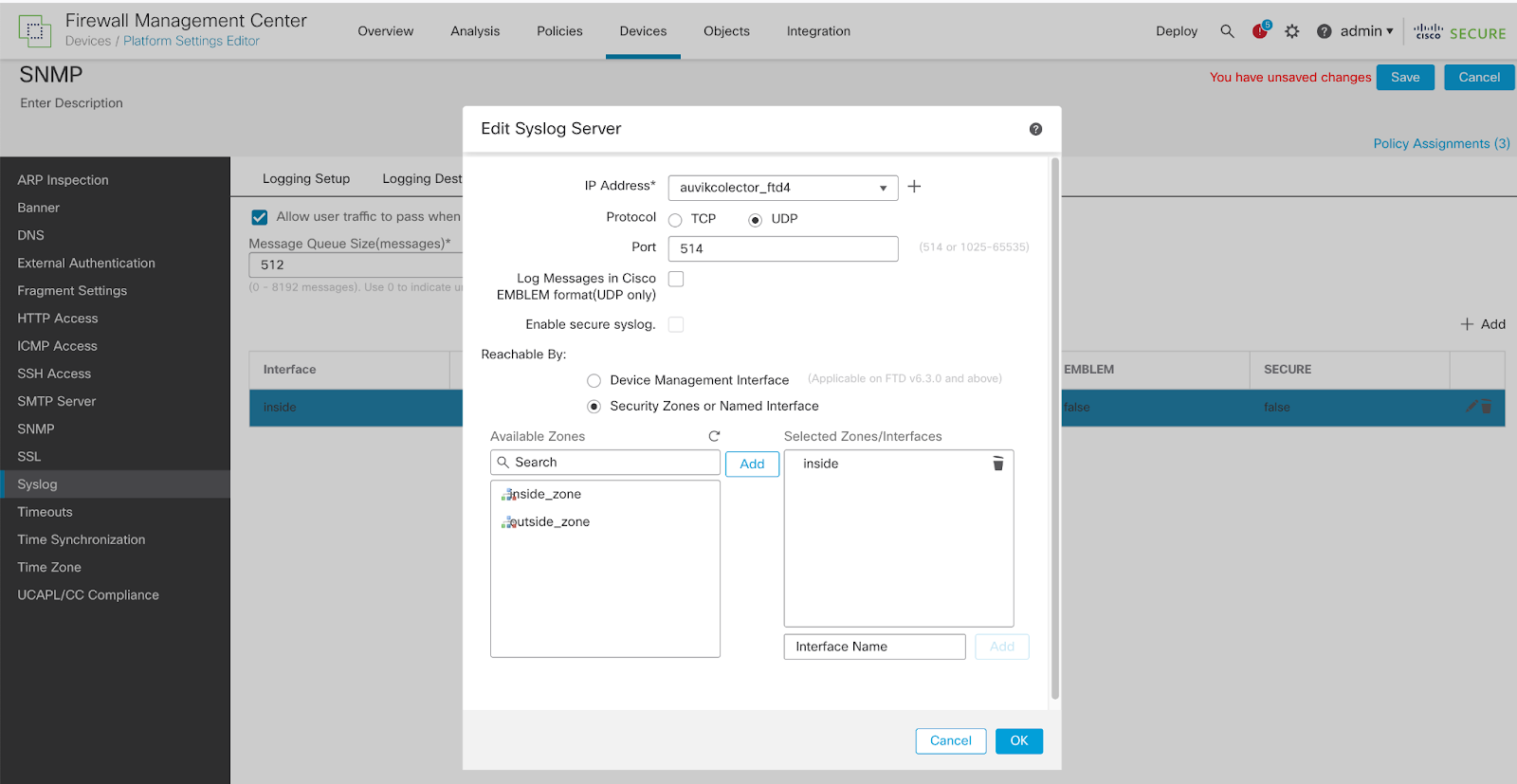
Task: Select inside_zone in Available Zones
Action: tap(546, 494)
